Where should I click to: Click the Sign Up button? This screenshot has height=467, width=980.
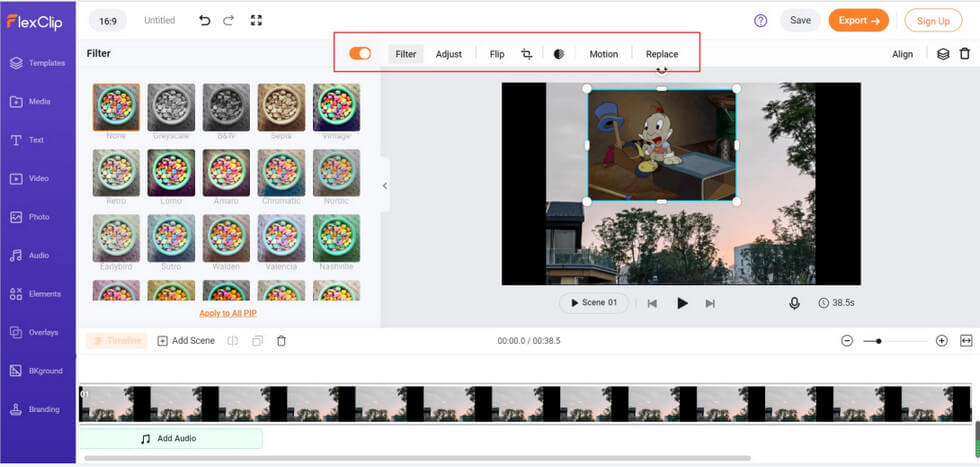pos(933,21)
